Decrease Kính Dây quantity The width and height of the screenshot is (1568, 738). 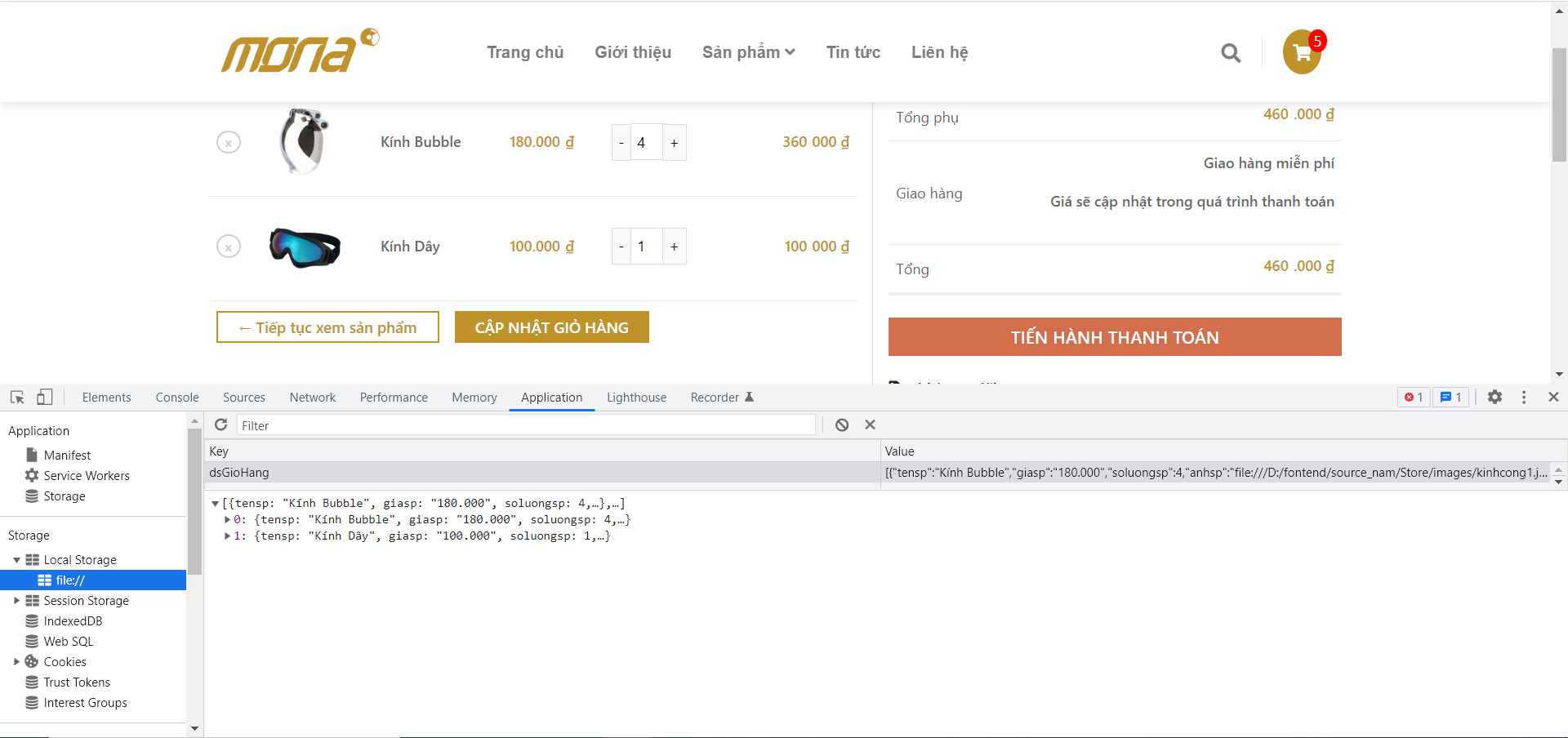[621, 247]
